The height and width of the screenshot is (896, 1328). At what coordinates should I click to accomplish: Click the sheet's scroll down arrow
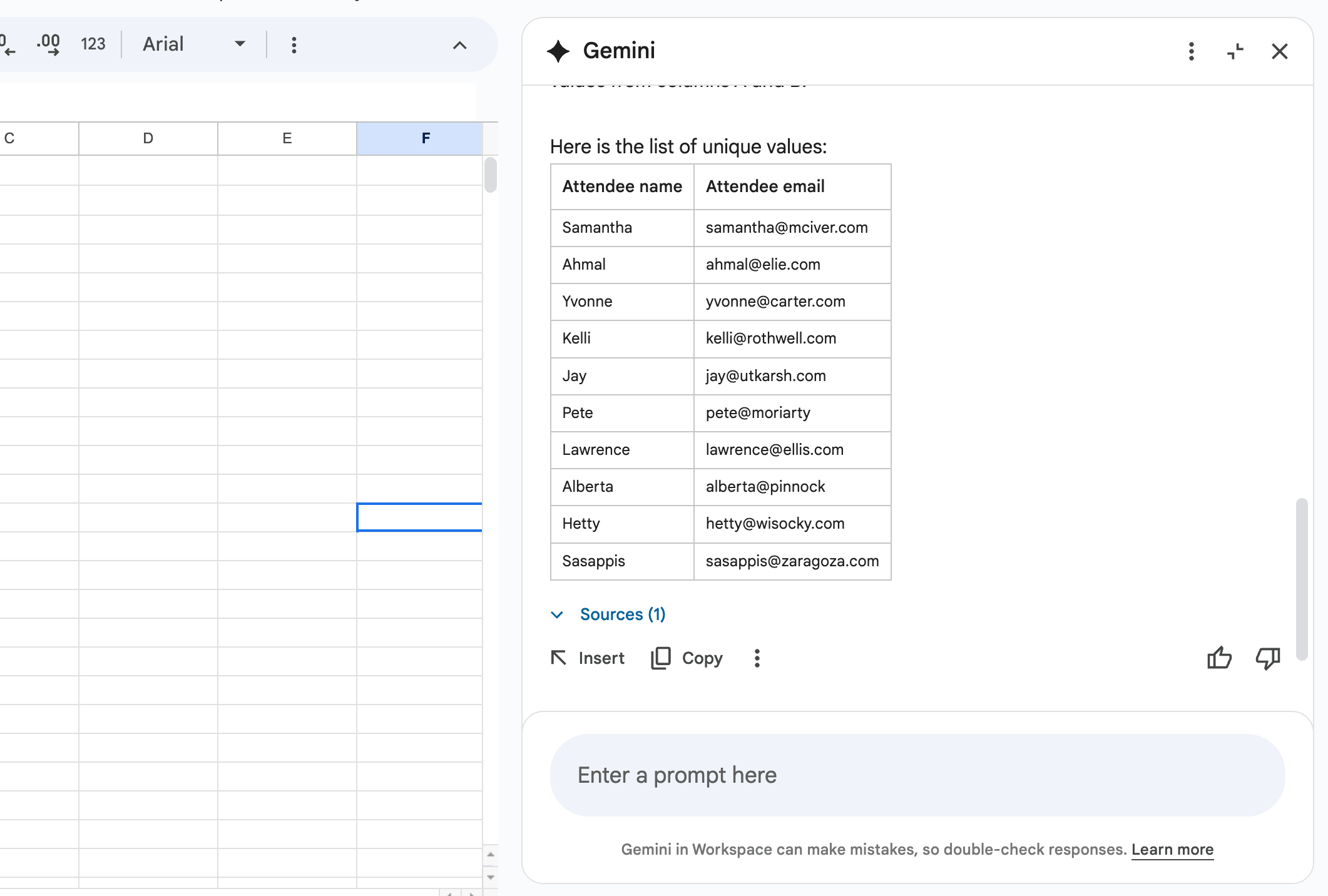(491, 877)
